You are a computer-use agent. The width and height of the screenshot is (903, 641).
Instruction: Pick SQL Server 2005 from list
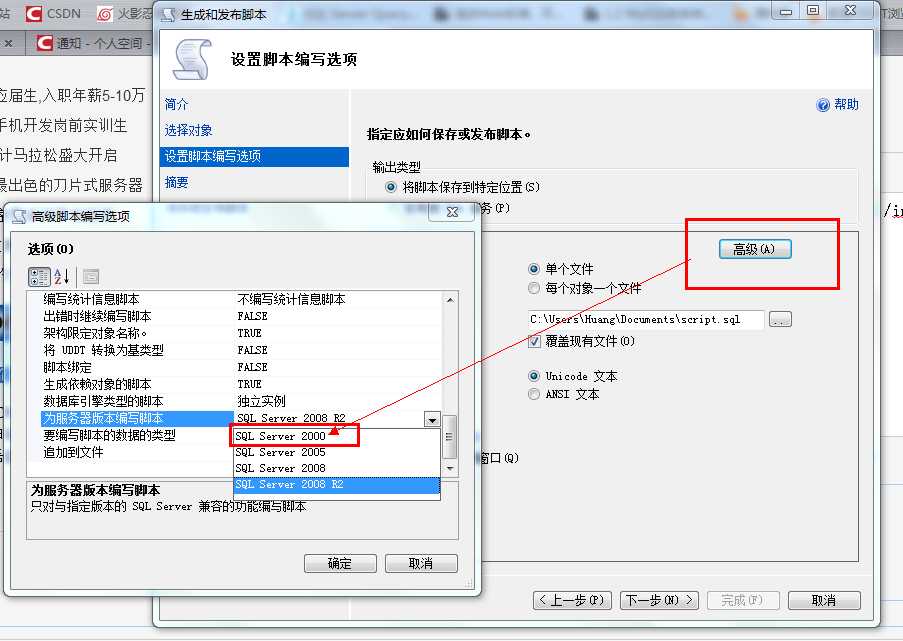tap(337, 452)
